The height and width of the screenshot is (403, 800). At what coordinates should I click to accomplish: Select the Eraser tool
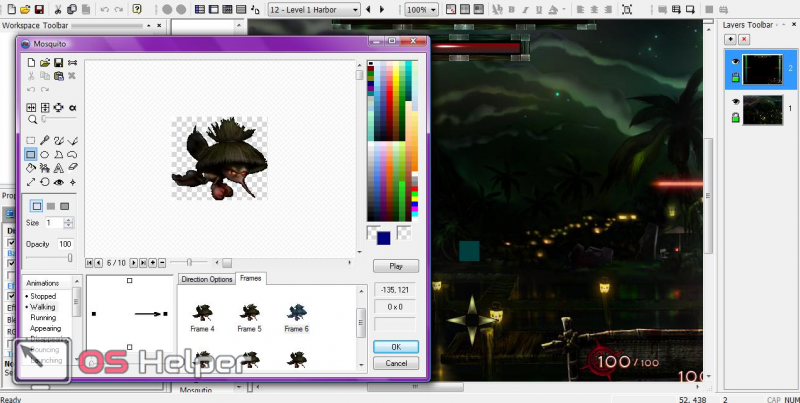pyautogui.click(x=72, y=168)
